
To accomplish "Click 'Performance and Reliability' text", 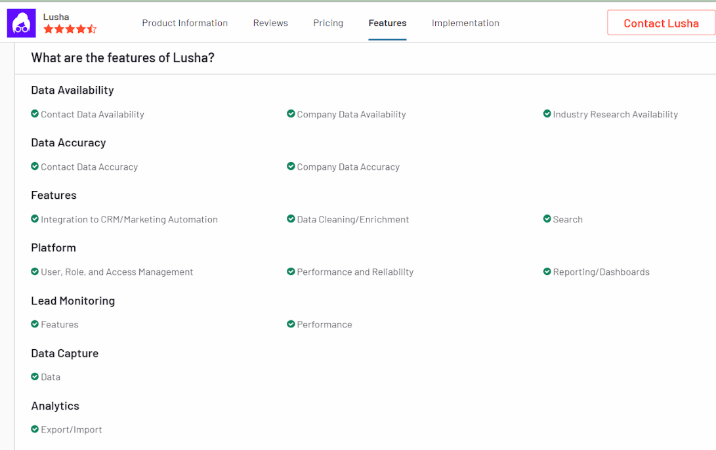I will pyautogui.click(x=355, y=272).
